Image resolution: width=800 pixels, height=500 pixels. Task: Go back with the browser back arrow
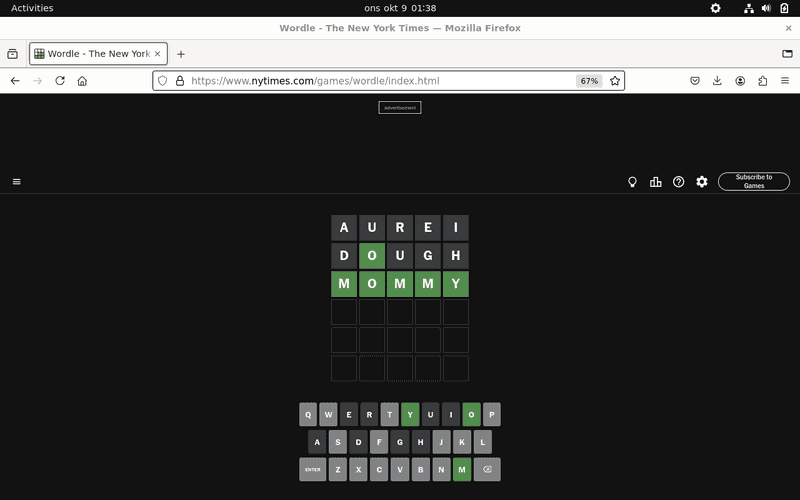[15, 81]
